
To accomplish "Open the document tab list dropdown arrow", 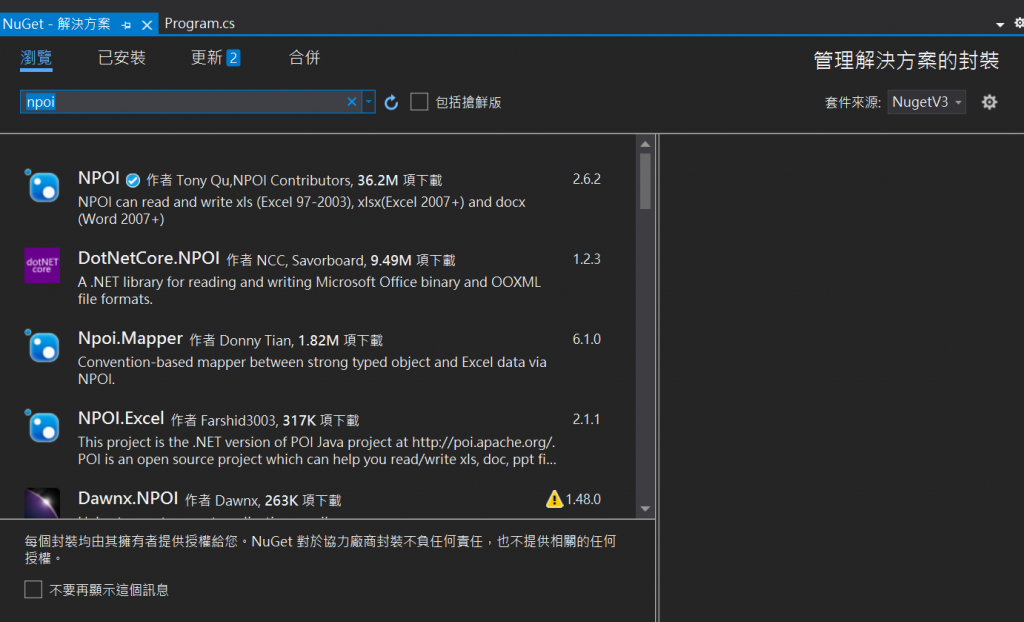I will pos(1000,24).
